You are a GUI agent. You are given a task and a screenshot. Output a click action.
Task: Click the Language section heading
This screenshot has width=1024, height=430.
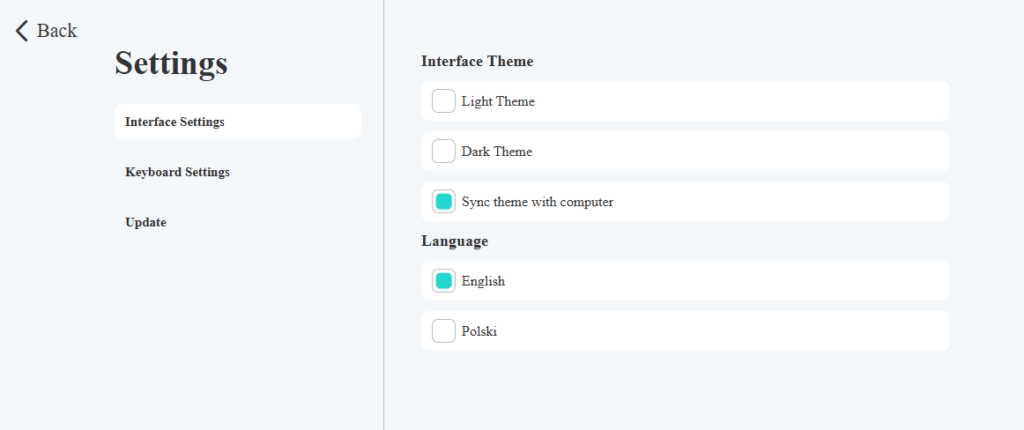454,241
